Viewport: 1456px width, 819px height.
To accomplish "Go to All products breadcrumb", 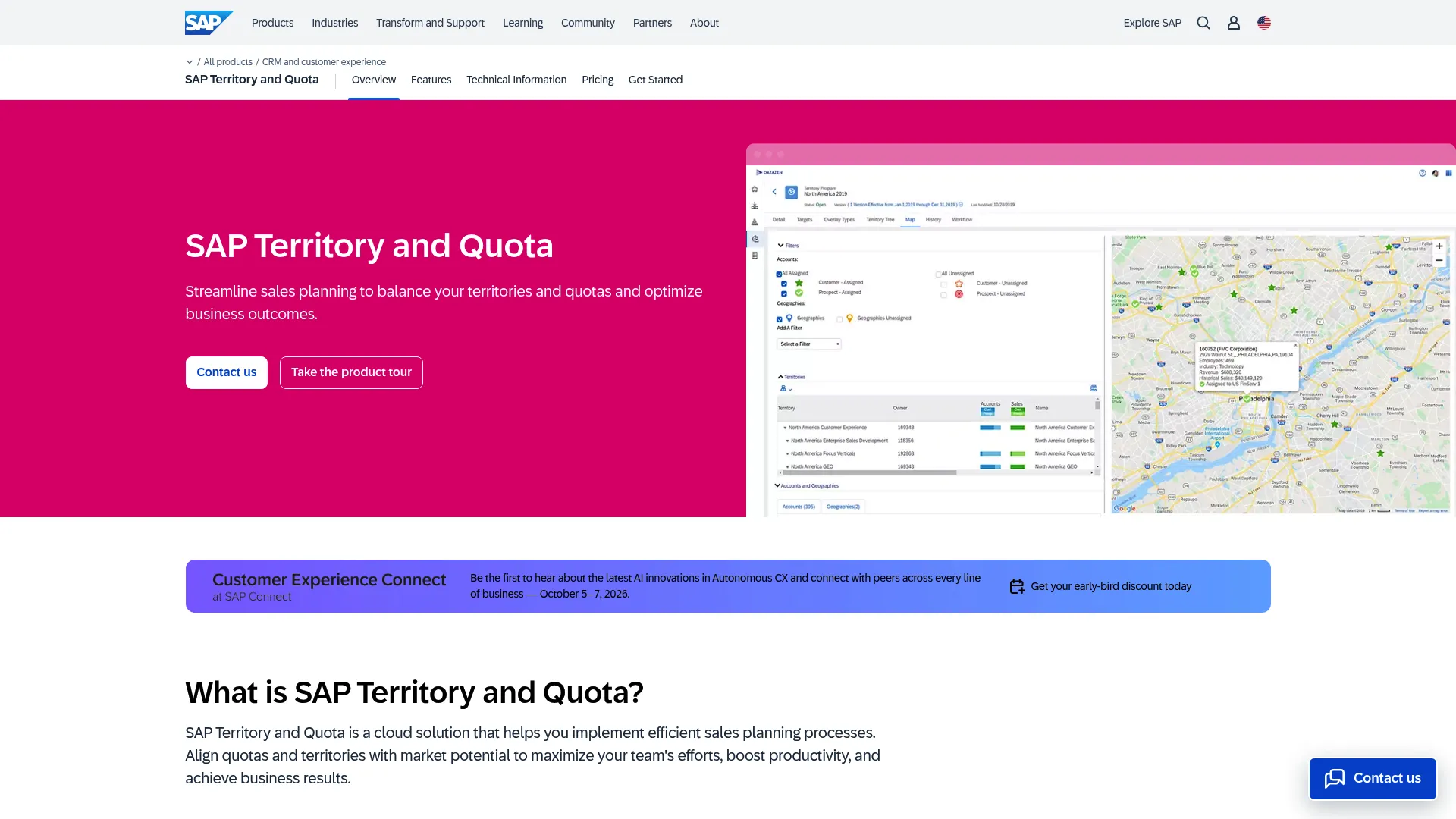I will click(x=227, y=62).
